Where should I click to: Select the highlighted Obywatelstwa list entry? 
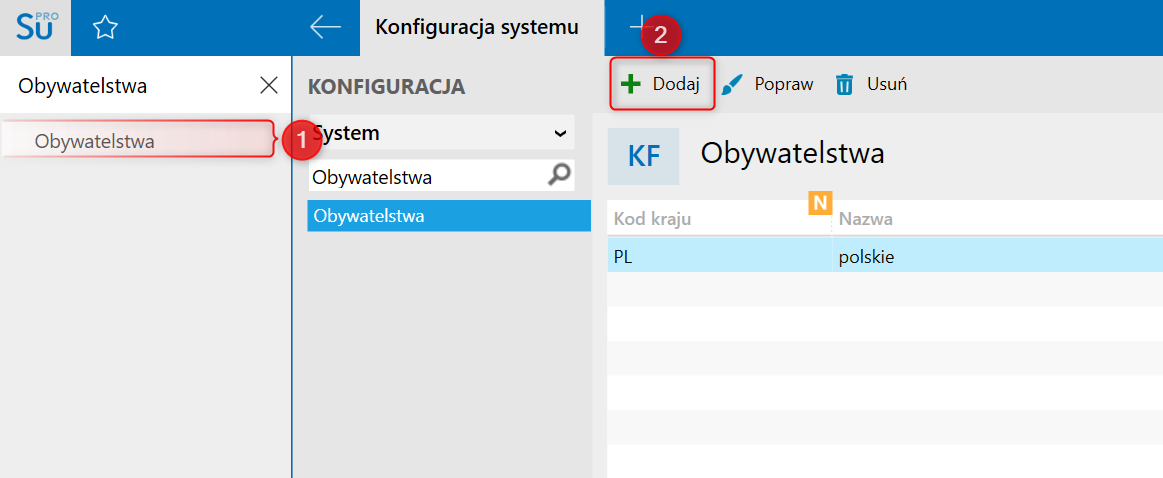[x=448, y=215]
